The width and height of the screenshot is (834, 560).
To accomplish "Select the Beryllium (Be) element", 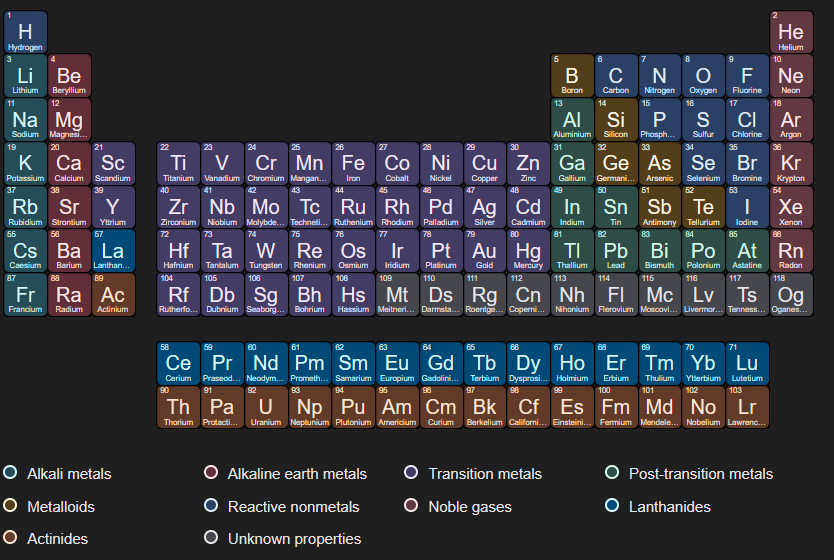I will click(x=69, y=76).
